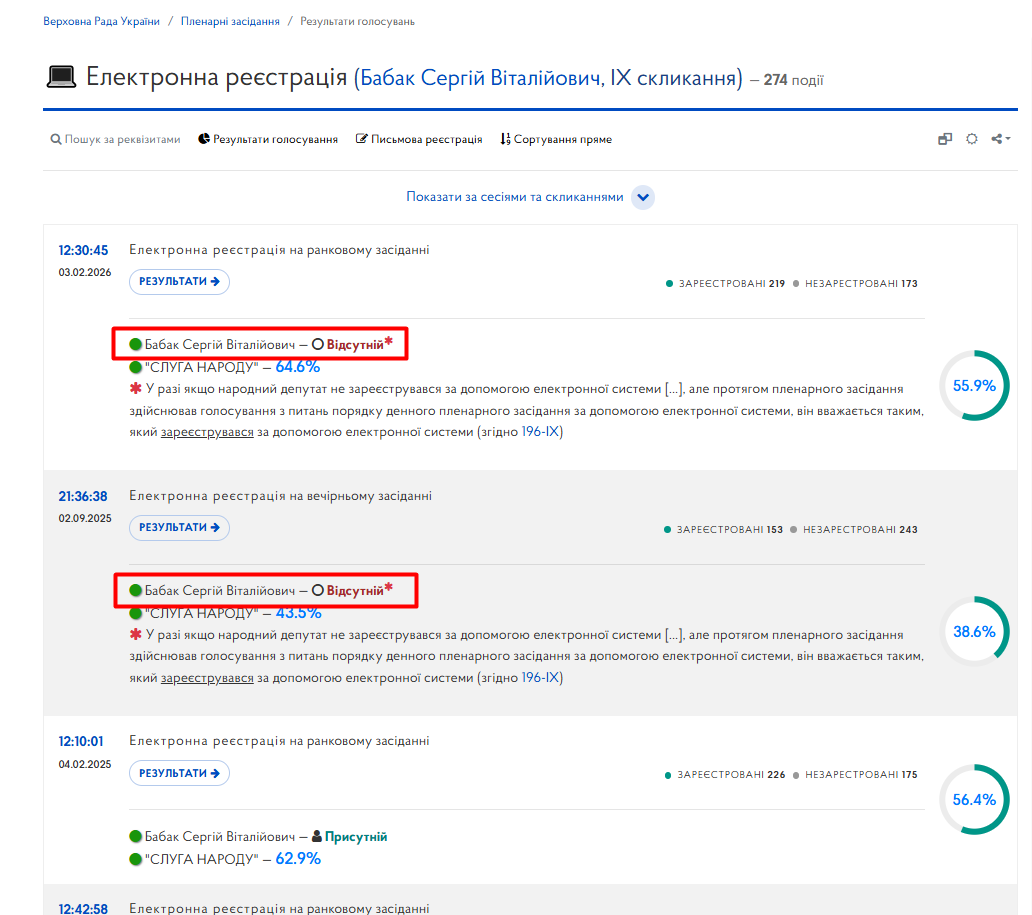The height and width of the screenshot is (915, 1032).
Task: Click Електронна реєстрація на вечірньому засіданні title
Action: pos(280,496)
